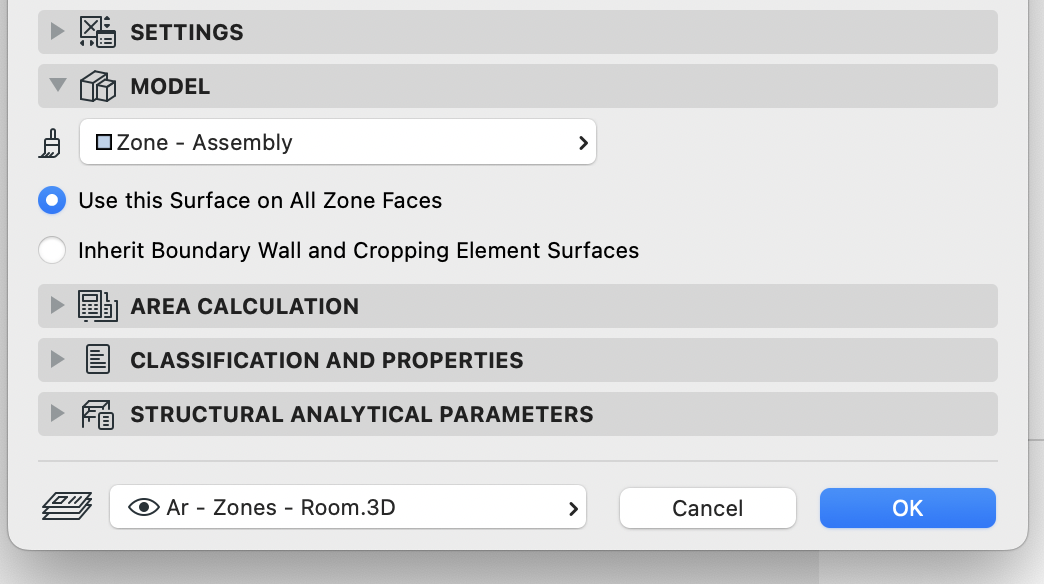The height and width of the screenshot is (584, 1044).
Task: Collapse the Model section
Action: point(57,86)
